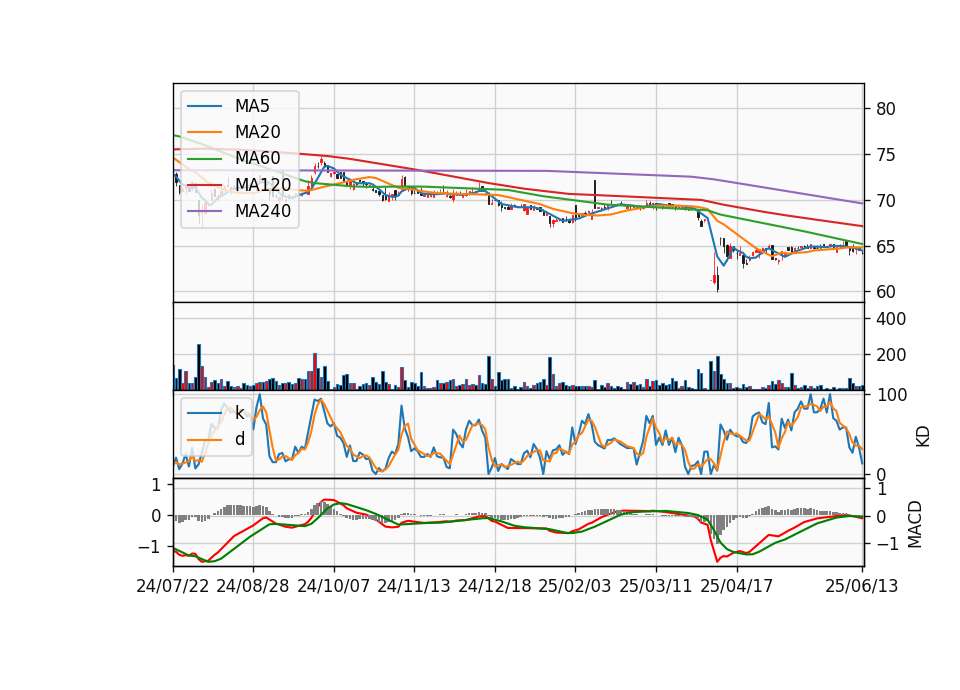Click the MACD axis title
Image resolution: width=960 pixels, height=690 pixels.
click(915, 524)
